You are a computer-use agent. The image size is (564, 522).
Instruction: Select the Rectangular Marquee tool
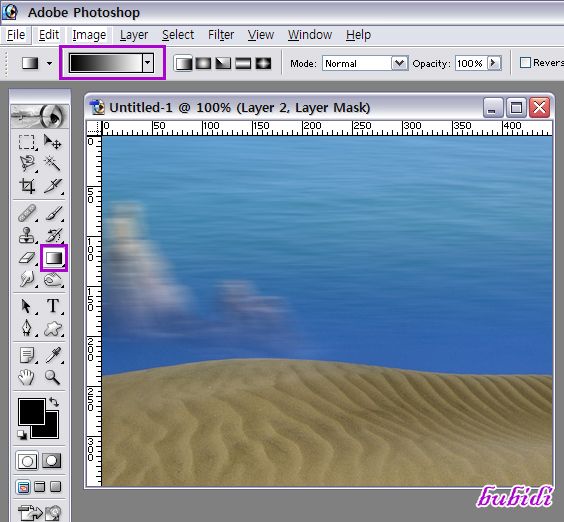click(27, 142)
